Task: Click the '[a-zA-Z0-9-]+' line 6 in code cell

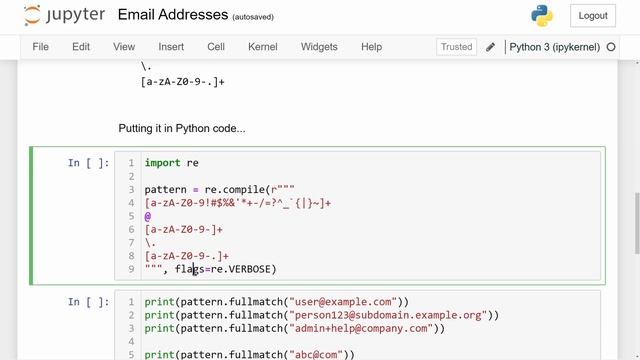Action: (x=184, y=229)
